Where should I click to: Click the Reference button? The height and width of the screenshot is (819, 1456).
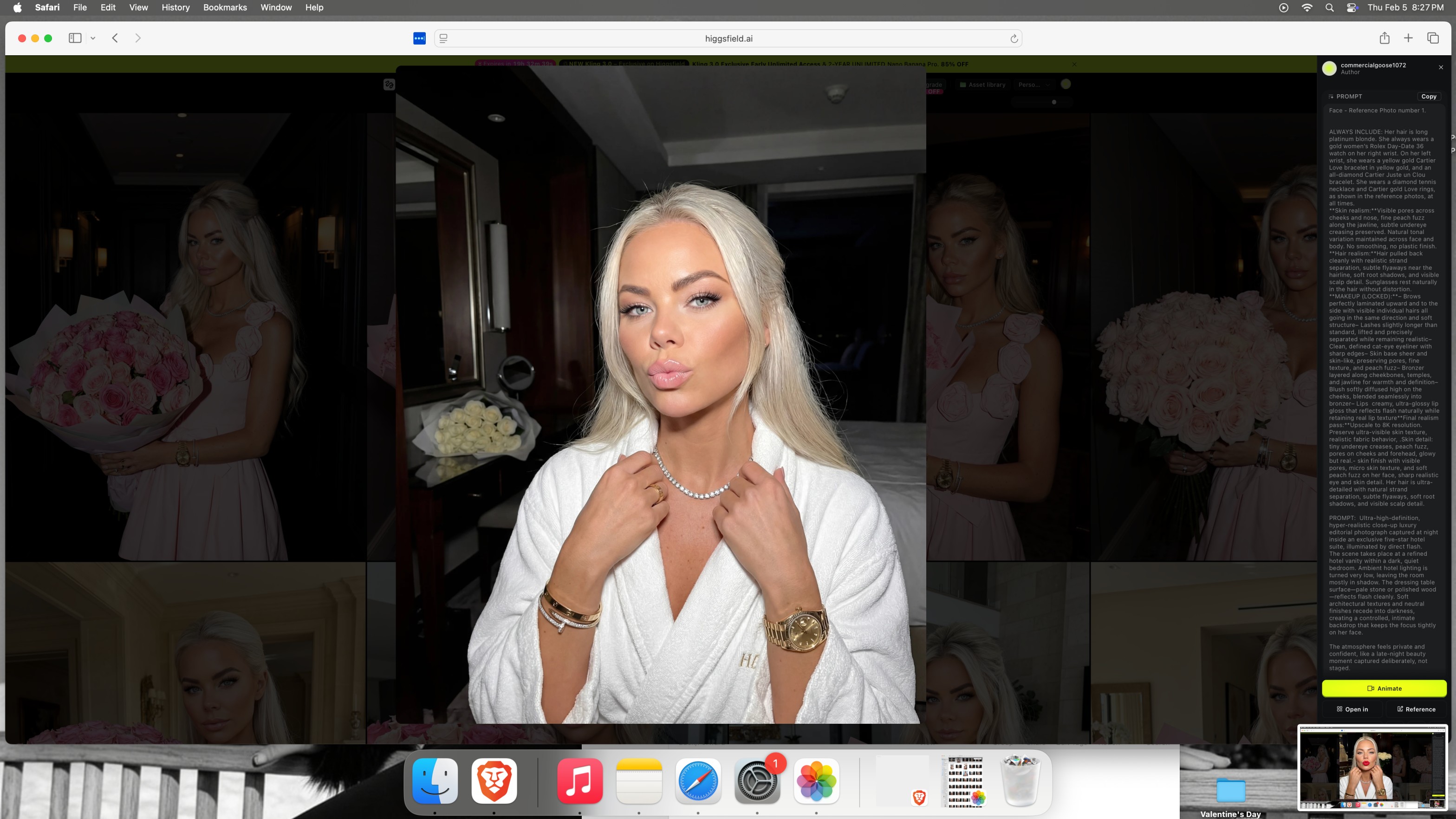(x=1416, y=709)
